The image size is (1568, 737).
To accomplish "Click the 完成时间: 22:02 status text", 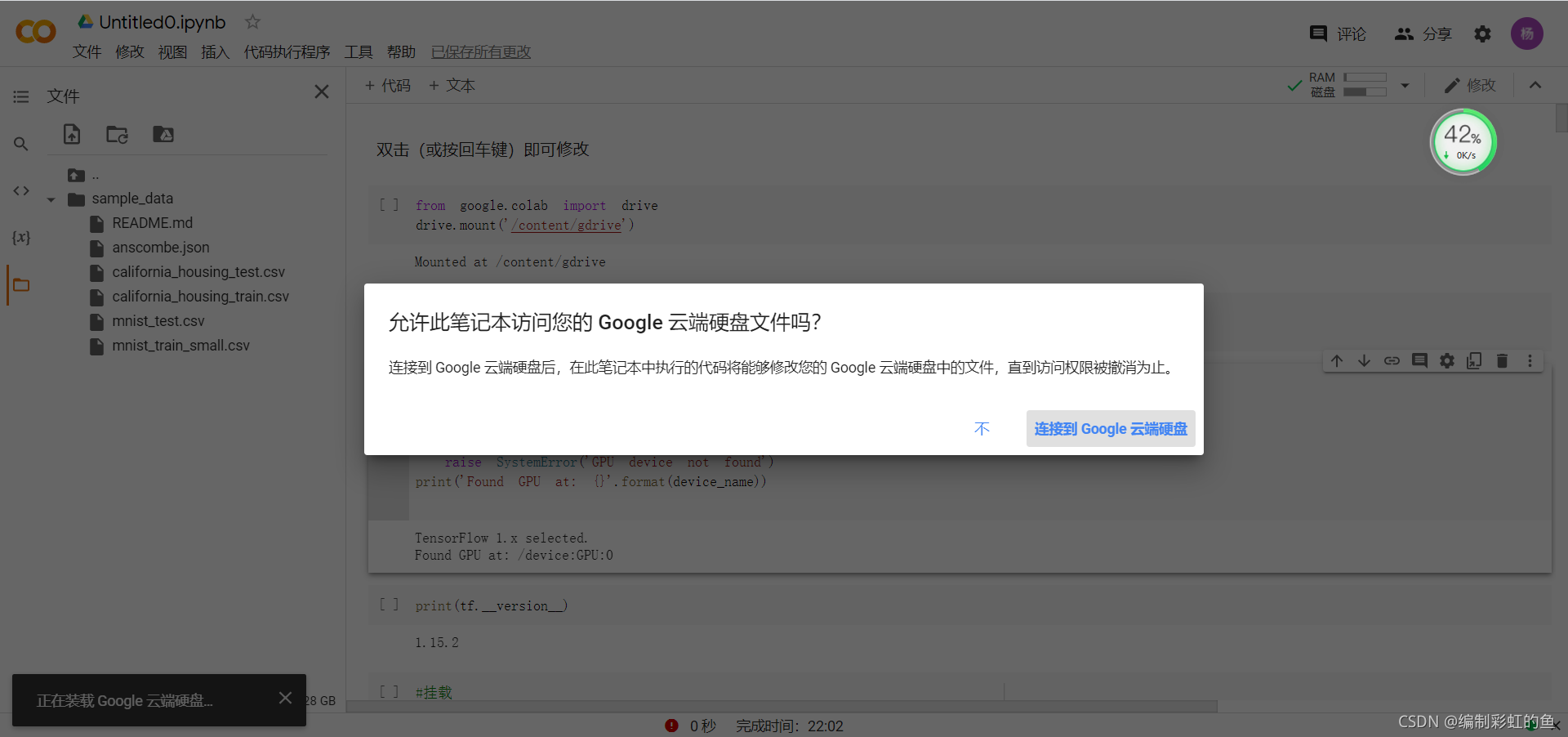I will click(790, 726).
